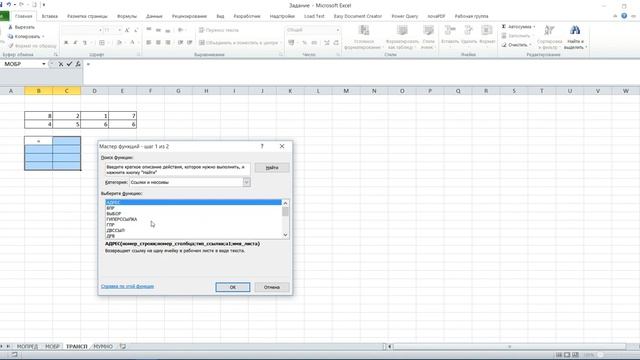Click the Decrease Font Size icon
The height and width of the screenshot is (360, 640).
[136, 30]
